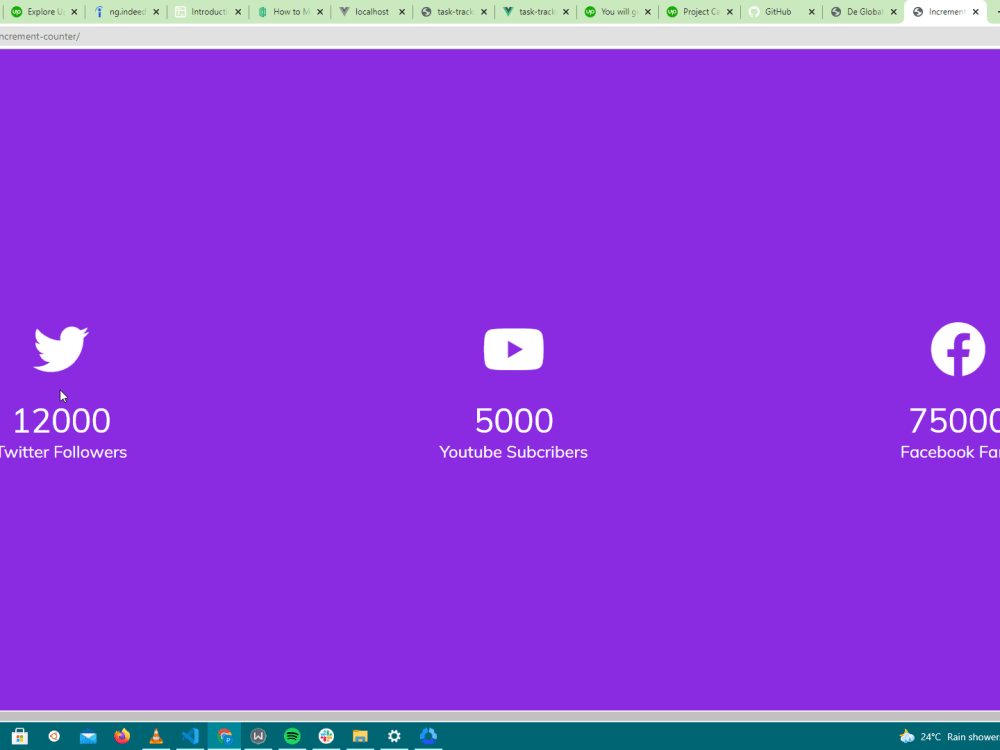The image size is (1000, 750).
Task: Select the localhost tab
Action: pyautogui.click(x=371, y=11)
